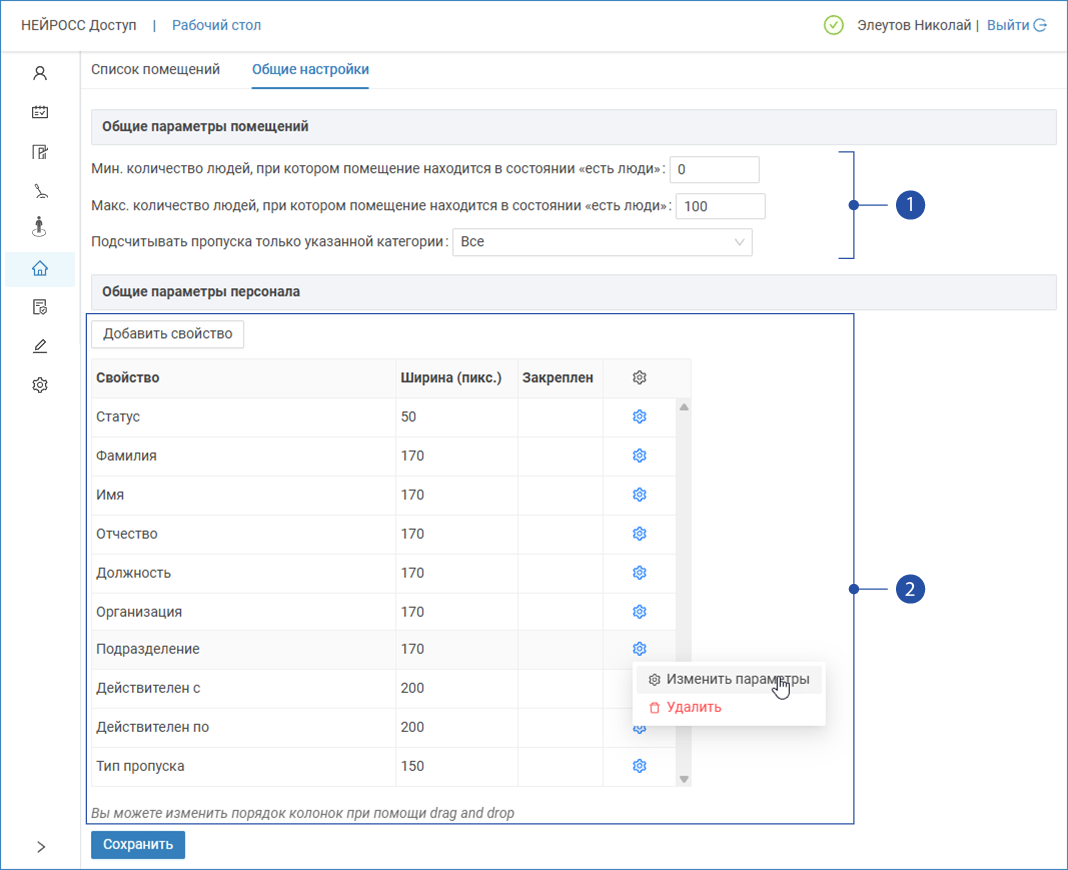
Task: Click gear icon in Фамилия row
Action: pos(640,456)
